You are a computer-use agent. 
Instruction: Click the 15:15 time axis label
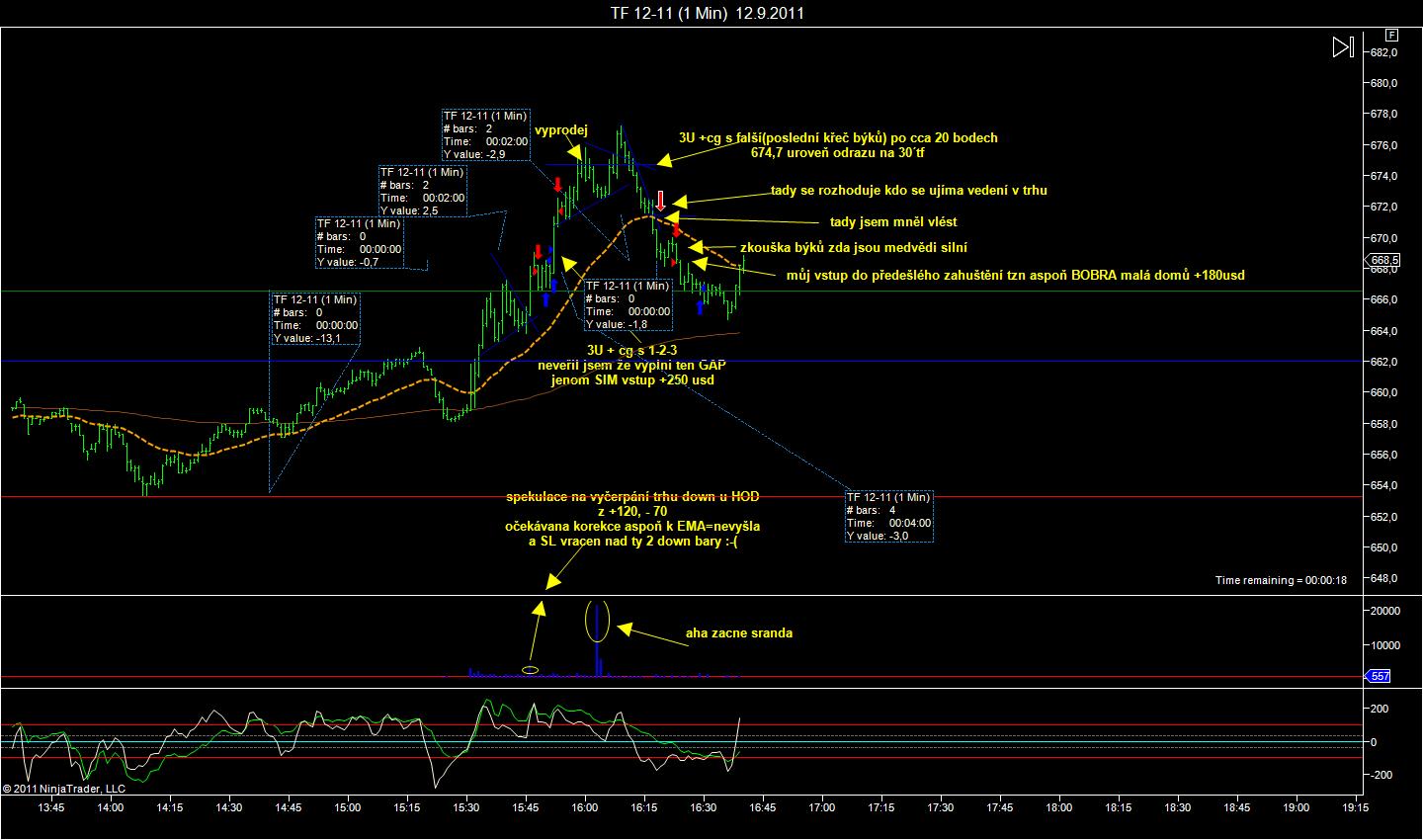click(x=407, y=806)
